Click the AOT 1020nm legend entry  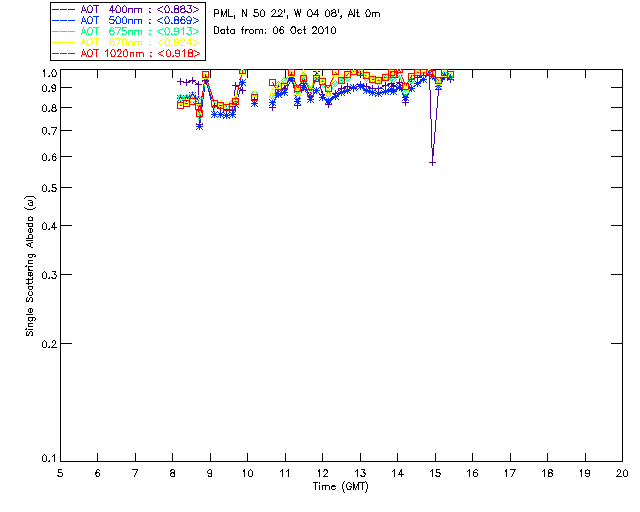point(126,53)
